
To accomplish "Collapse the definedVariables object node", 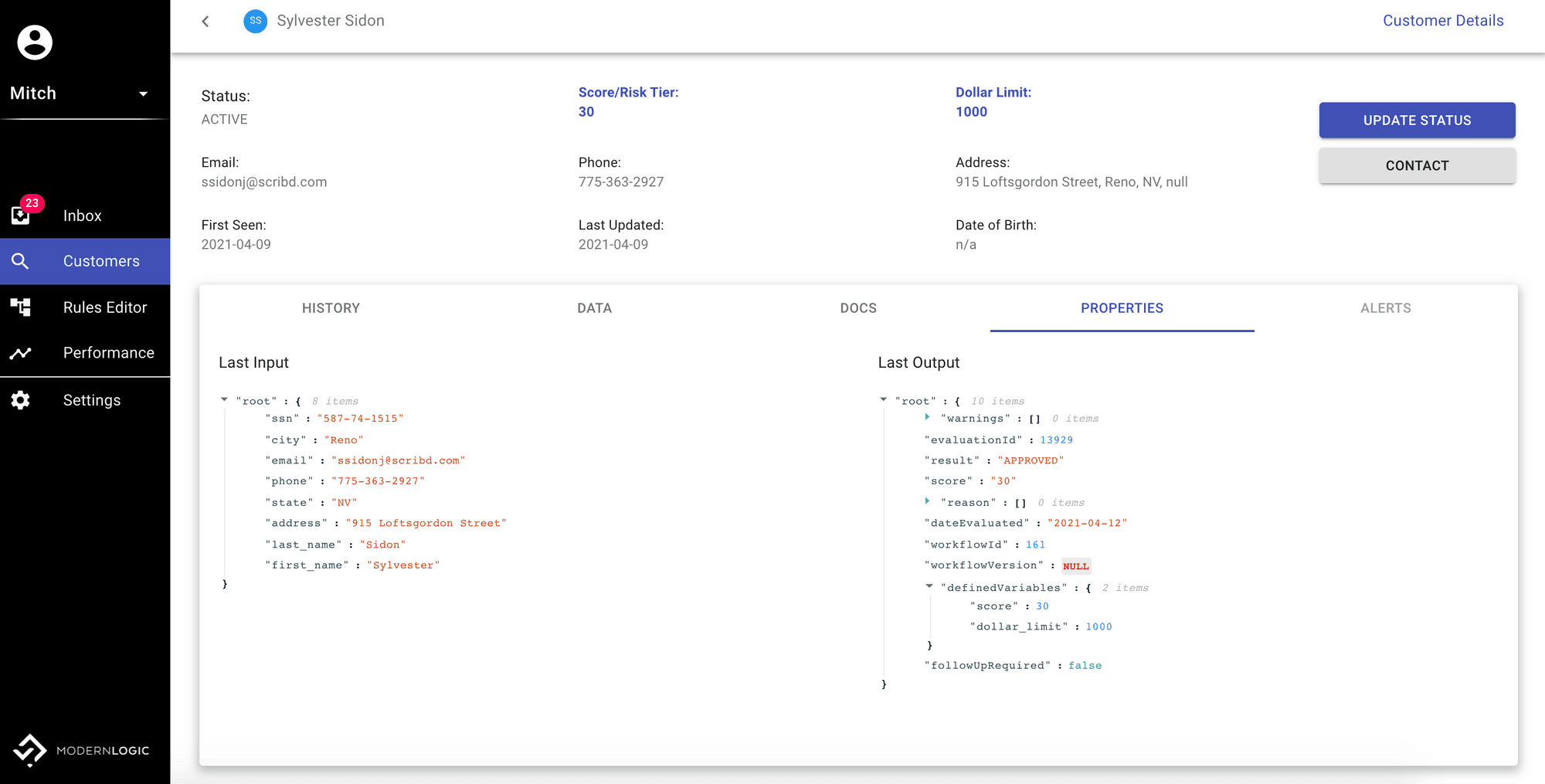I will pyautogui.click(x=929, y=587).
